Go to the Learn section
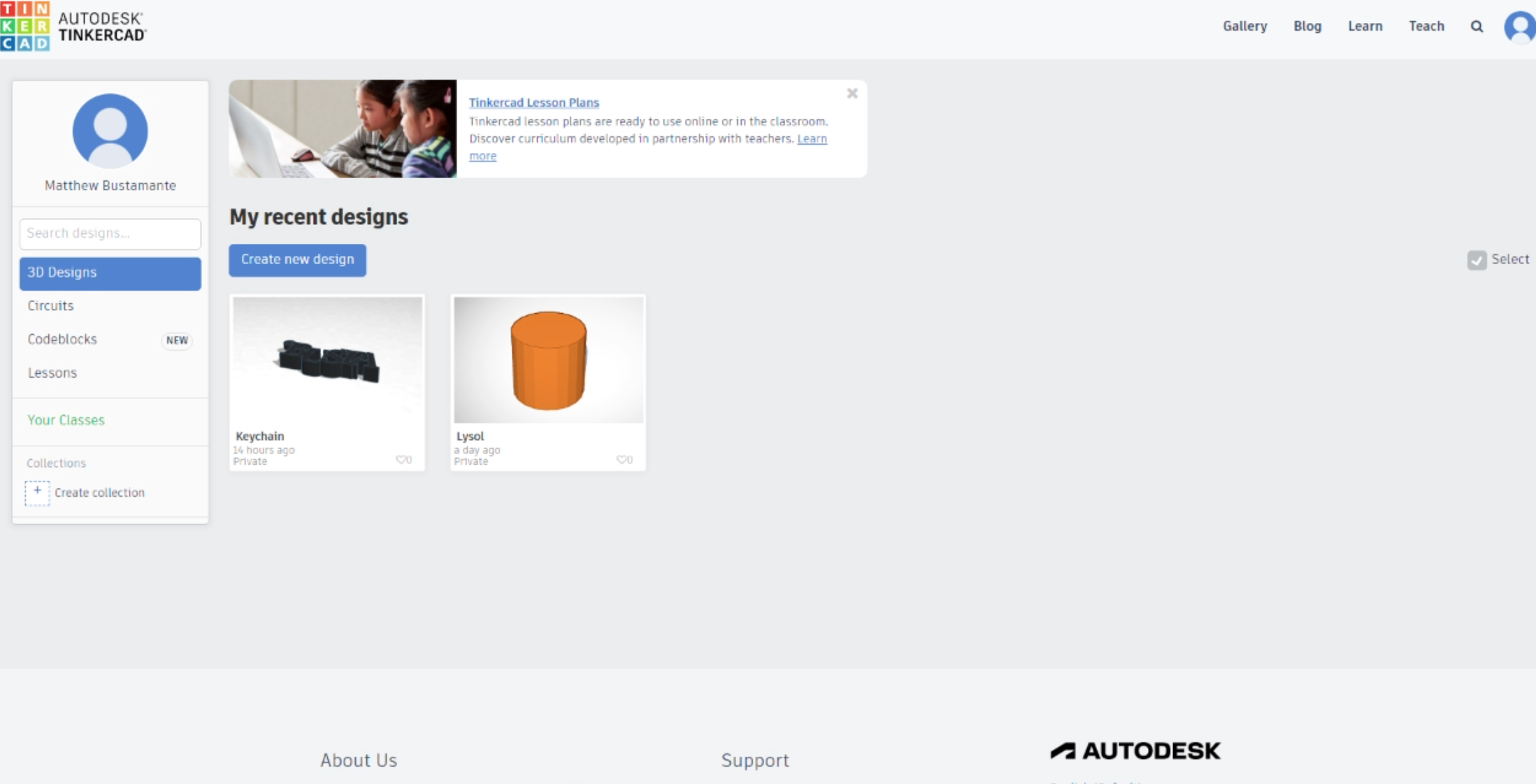The width and height of the screenshot is (1536, 784). pos(1365,27)
